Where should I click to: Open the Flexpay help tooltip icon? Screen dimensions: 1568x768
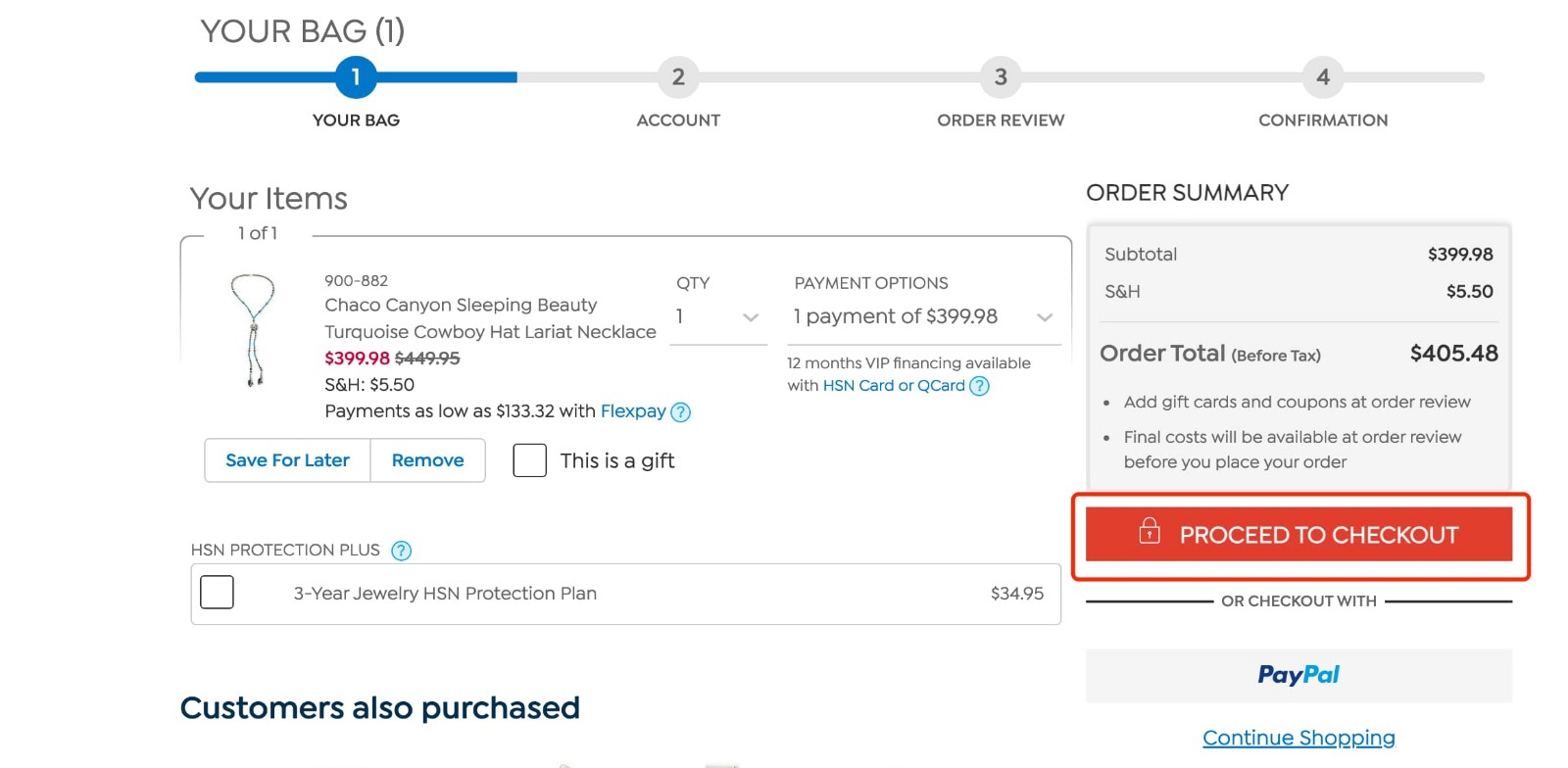coord(682,412)
